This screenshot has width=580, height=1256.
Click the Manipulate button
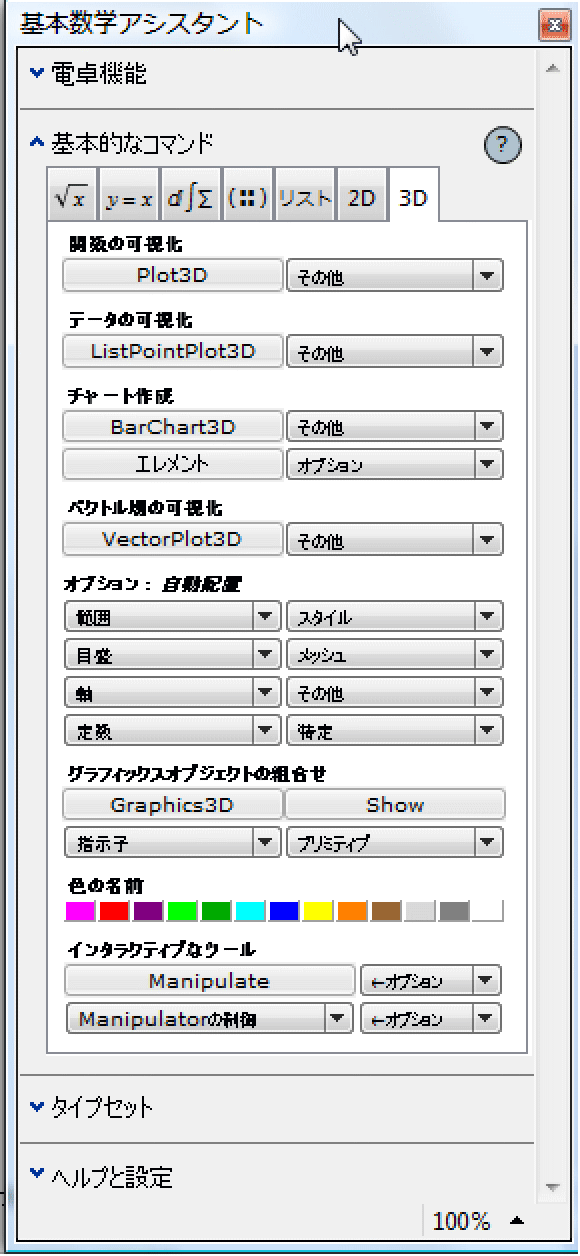pyautogui.click(x=210, y=980)
